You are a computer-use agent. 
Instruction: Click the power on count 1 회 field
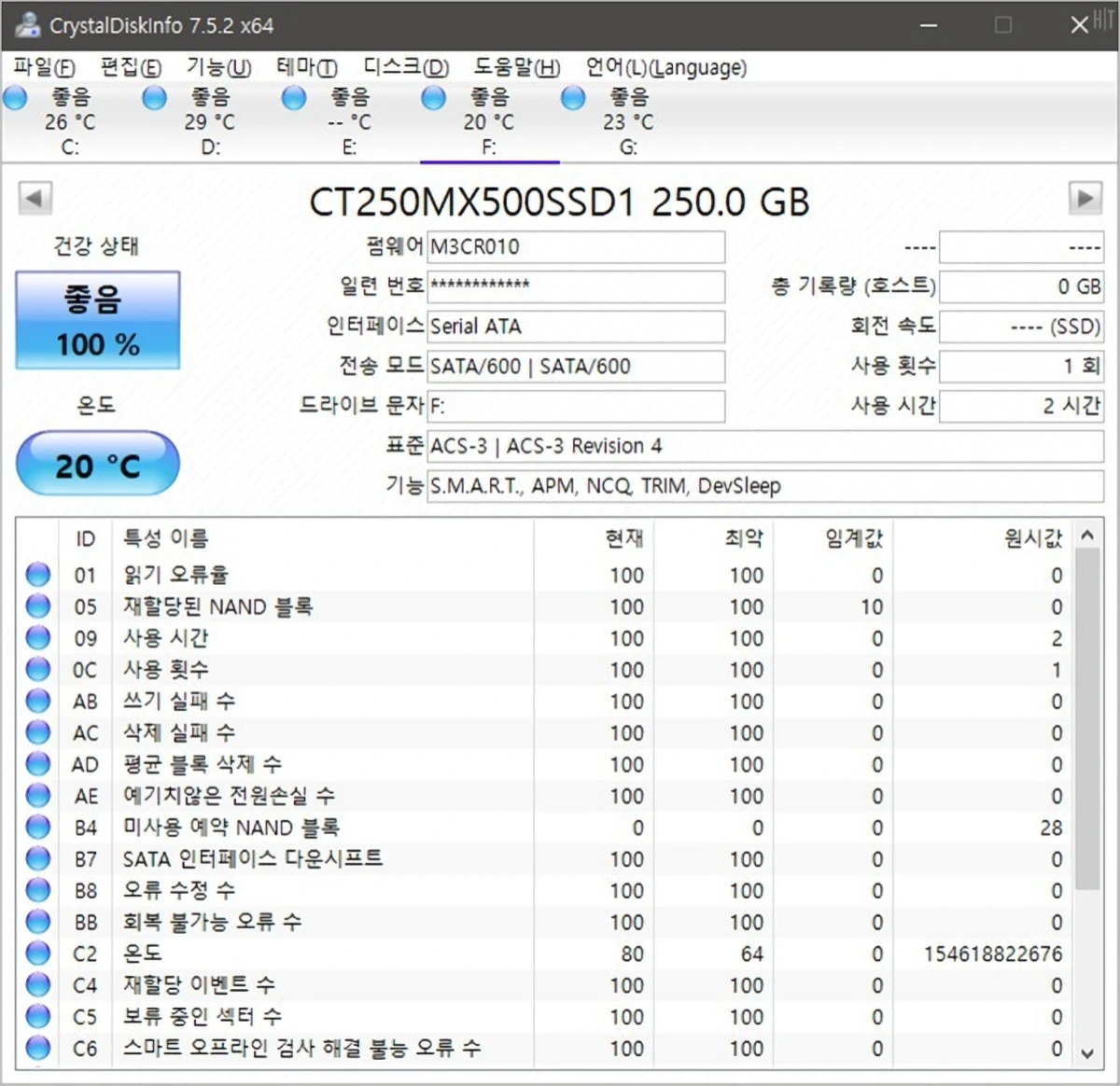click(x=1021, y=366)
